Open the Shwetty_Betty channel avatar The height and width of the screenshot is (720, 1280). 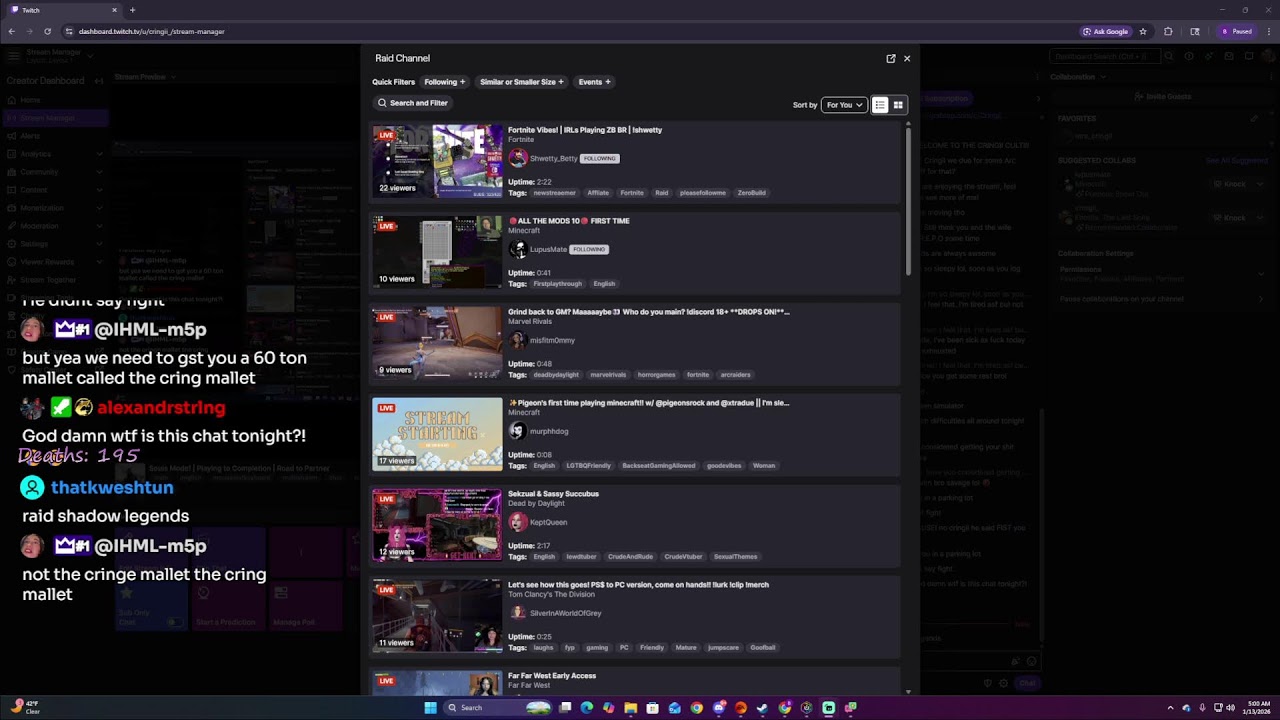(x=517, y=158)
